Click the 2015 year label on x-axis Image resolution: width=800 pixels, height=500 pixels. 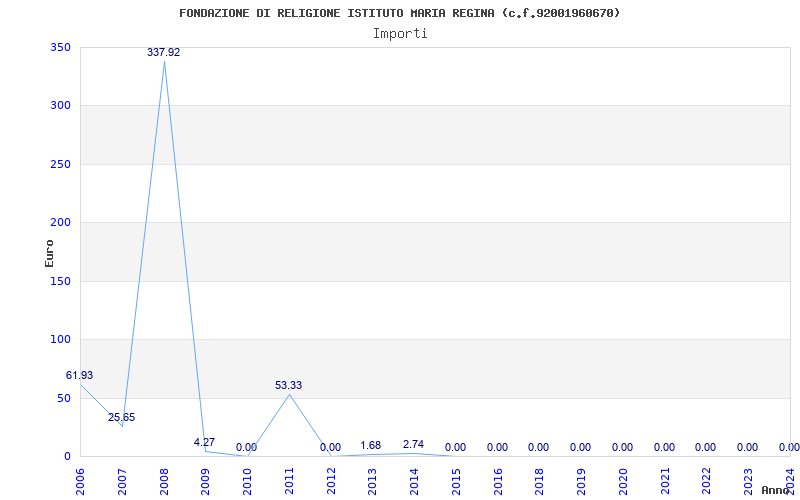(456, 482)
